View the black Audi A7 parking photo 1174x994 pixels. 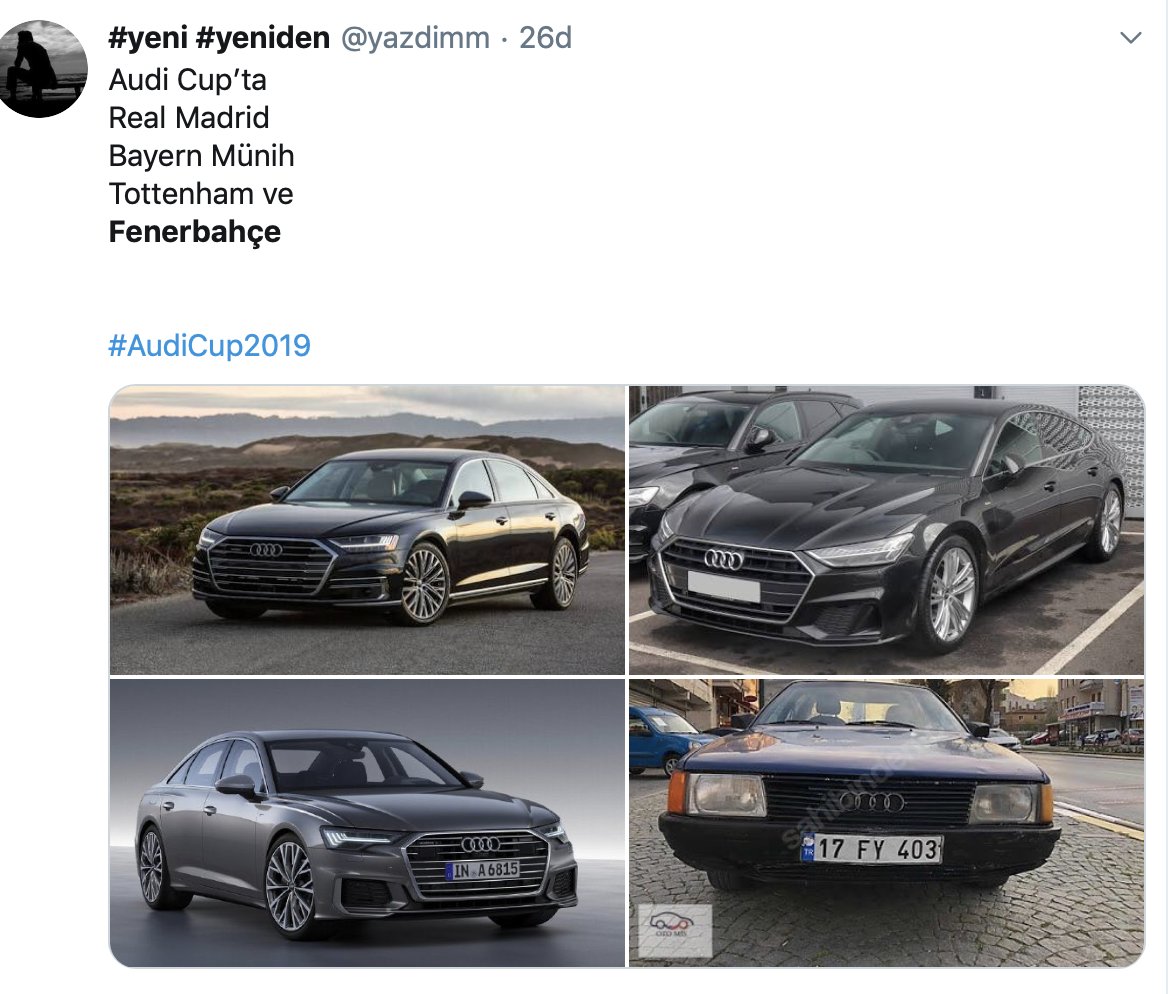[886, 530]
